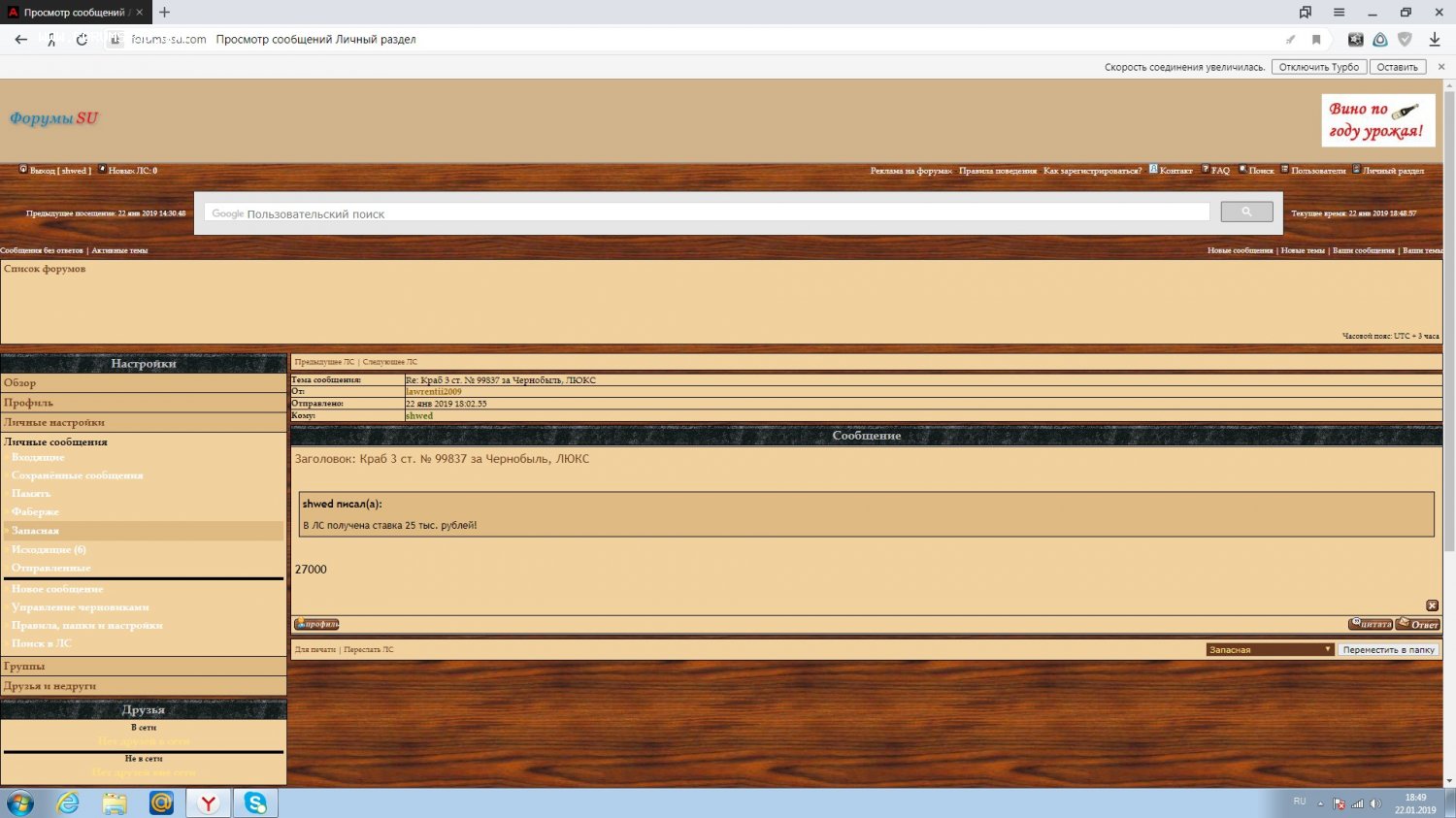Open sender profile link lawrentii2009
Screen dimensions: 1456x818
coord(434,392)
